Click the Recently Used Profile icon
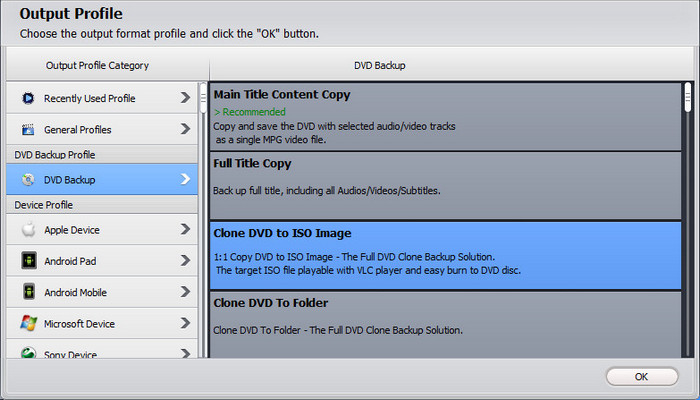Viewport: 700px width, 400px height. point(28,98)
